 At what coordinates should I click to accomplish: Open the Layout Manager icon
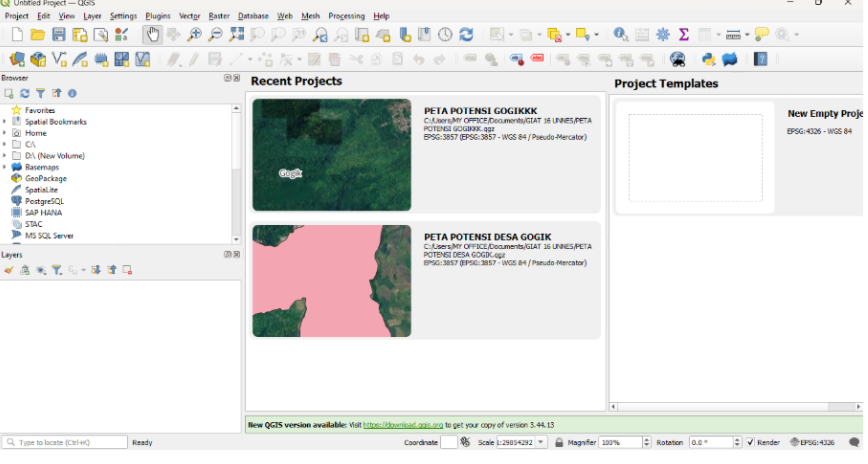coord(101,34)
